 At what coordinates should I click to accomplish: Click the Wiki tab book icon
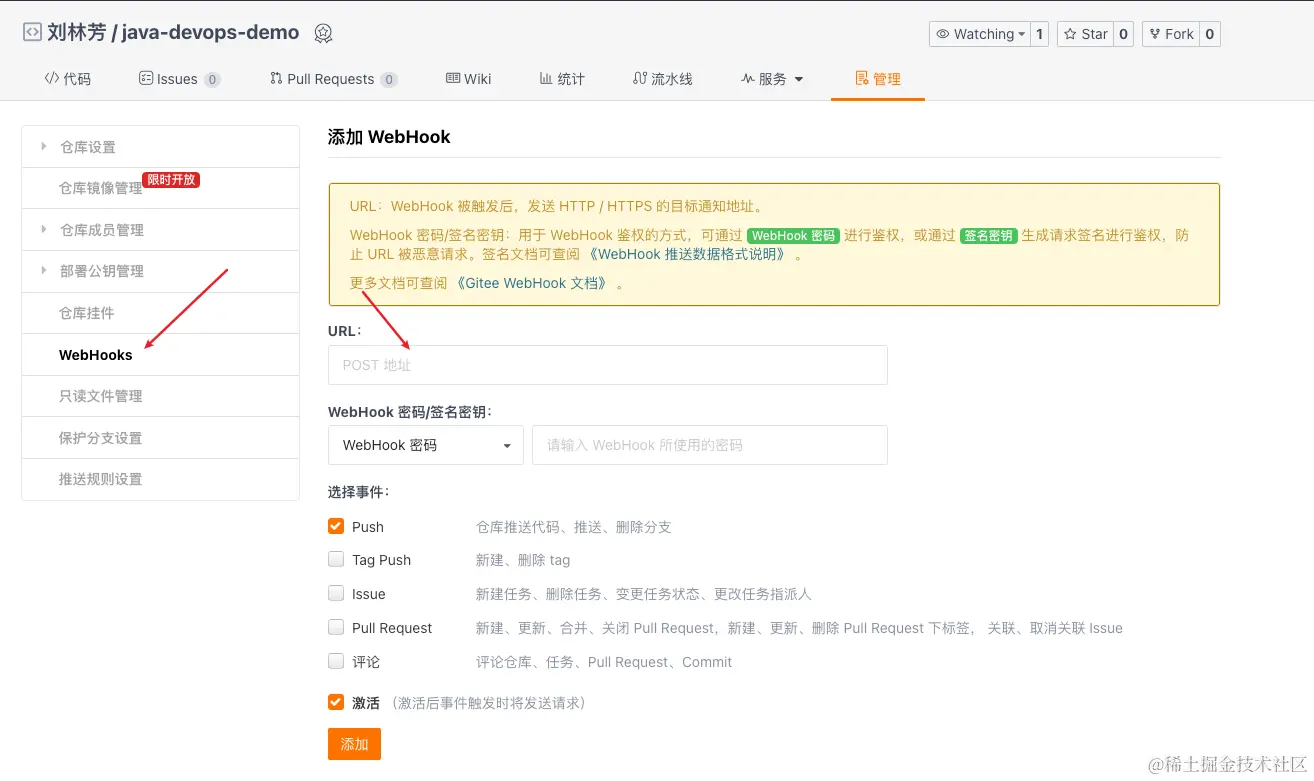[x=453, y=78]
